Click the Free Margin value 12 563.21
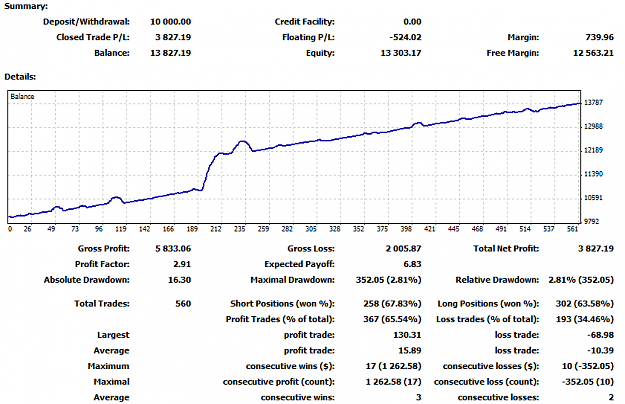This screenshot has width=625, height=404. [593, 53]
